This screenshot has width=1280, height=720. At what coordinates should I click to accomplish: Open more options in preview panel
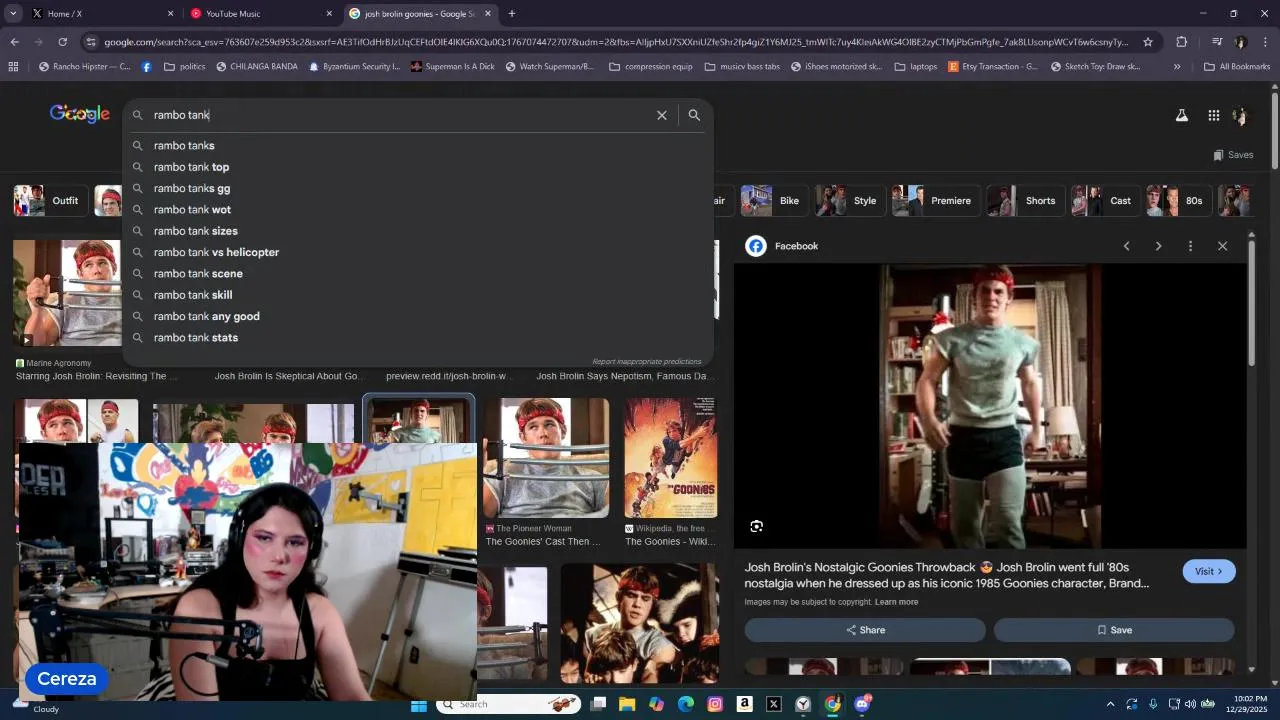[1190, 246]
